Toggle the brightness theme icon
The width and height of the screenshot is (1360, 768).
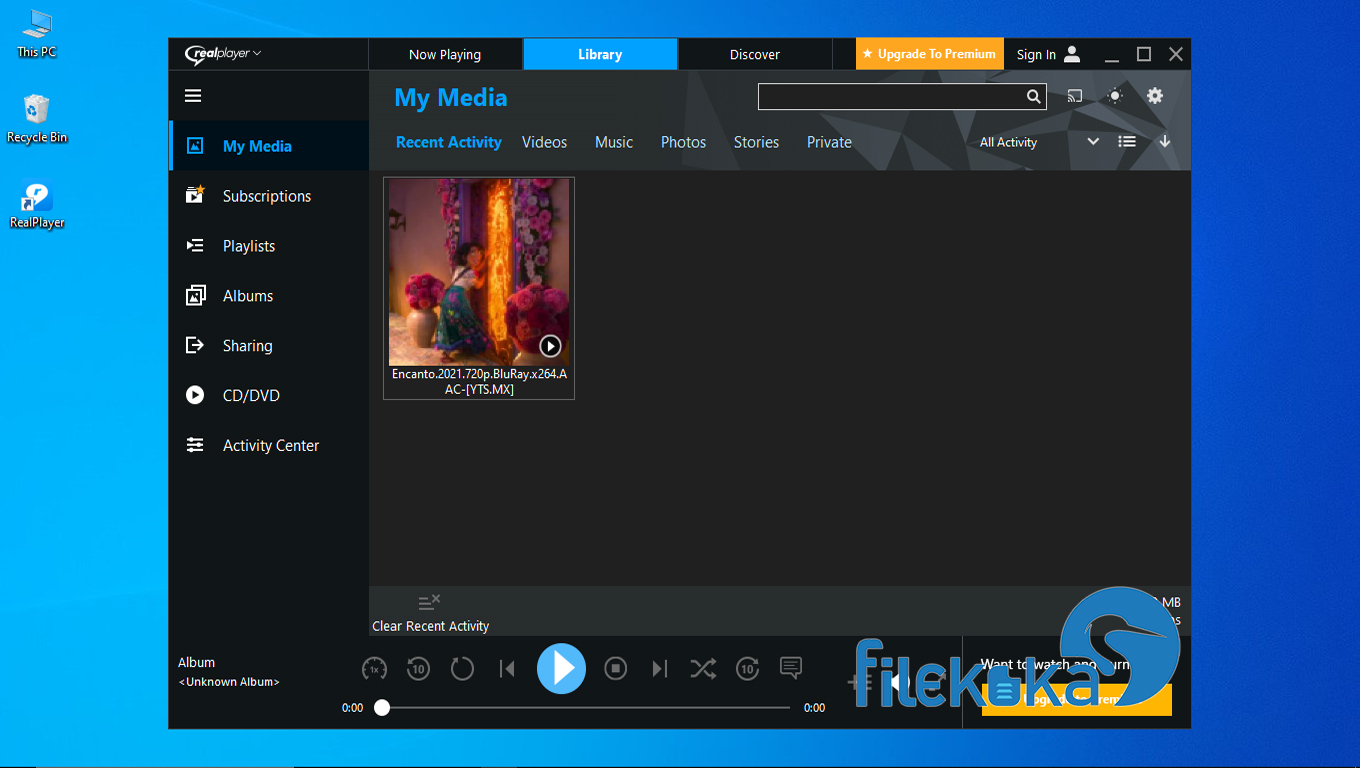click(1115, 96)
